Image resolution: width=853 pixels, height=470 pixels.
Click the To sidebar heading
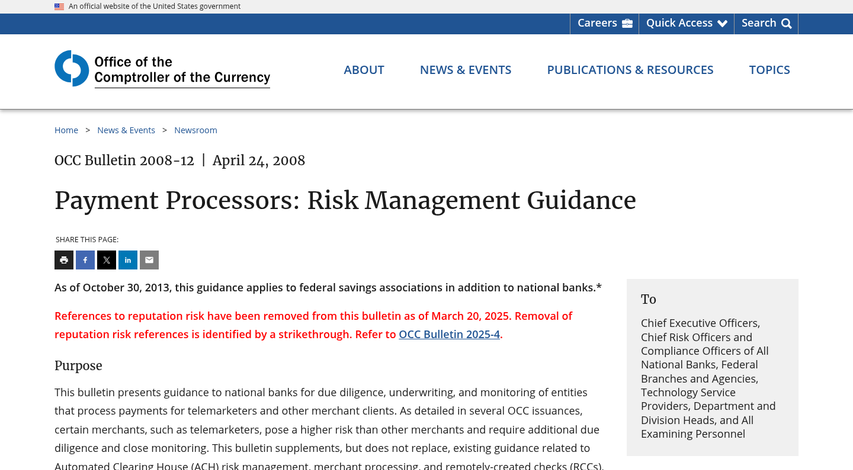coord(648,299)
